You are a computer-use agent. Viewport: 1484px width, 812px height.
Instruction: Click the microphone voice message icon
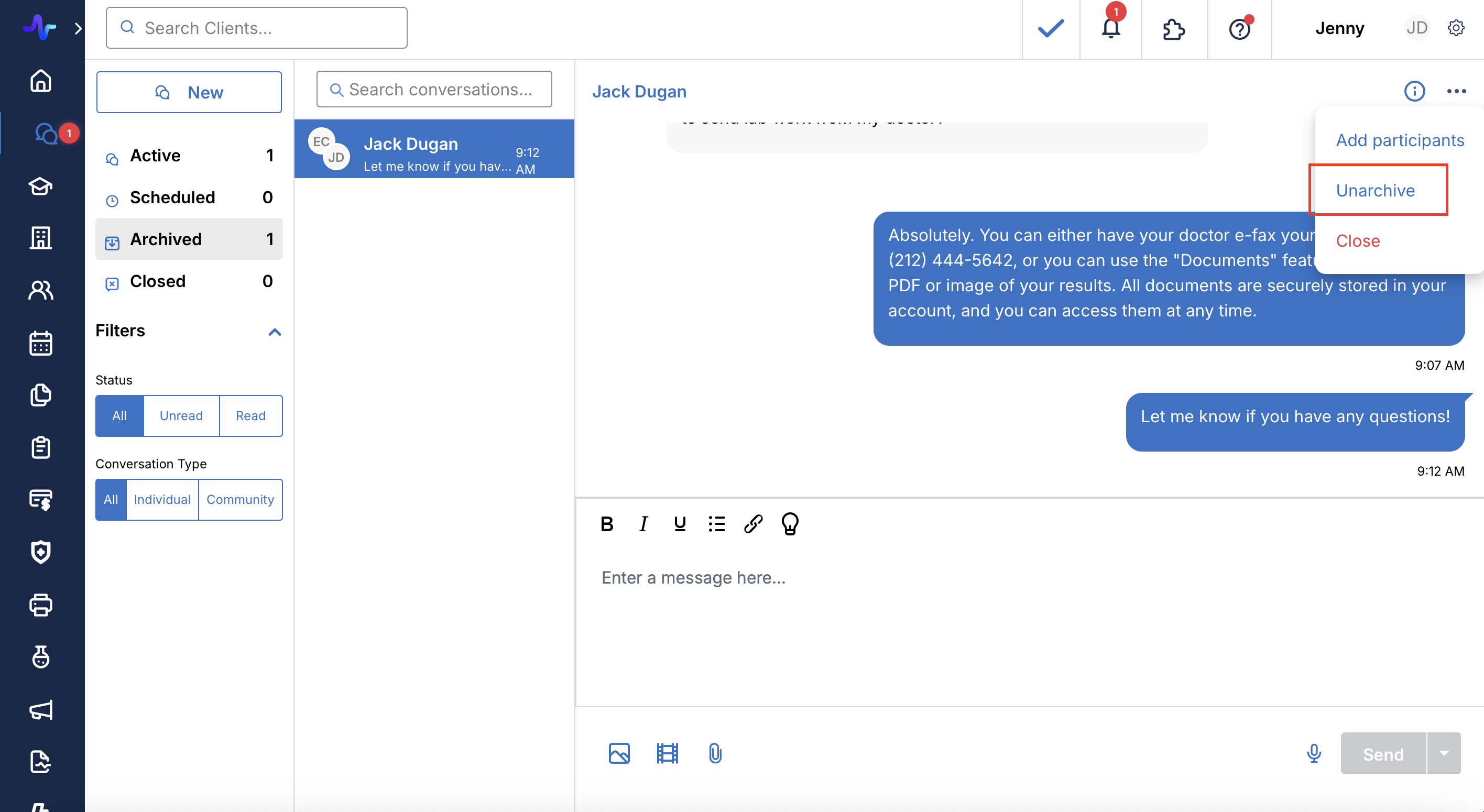coord(1314,753)
